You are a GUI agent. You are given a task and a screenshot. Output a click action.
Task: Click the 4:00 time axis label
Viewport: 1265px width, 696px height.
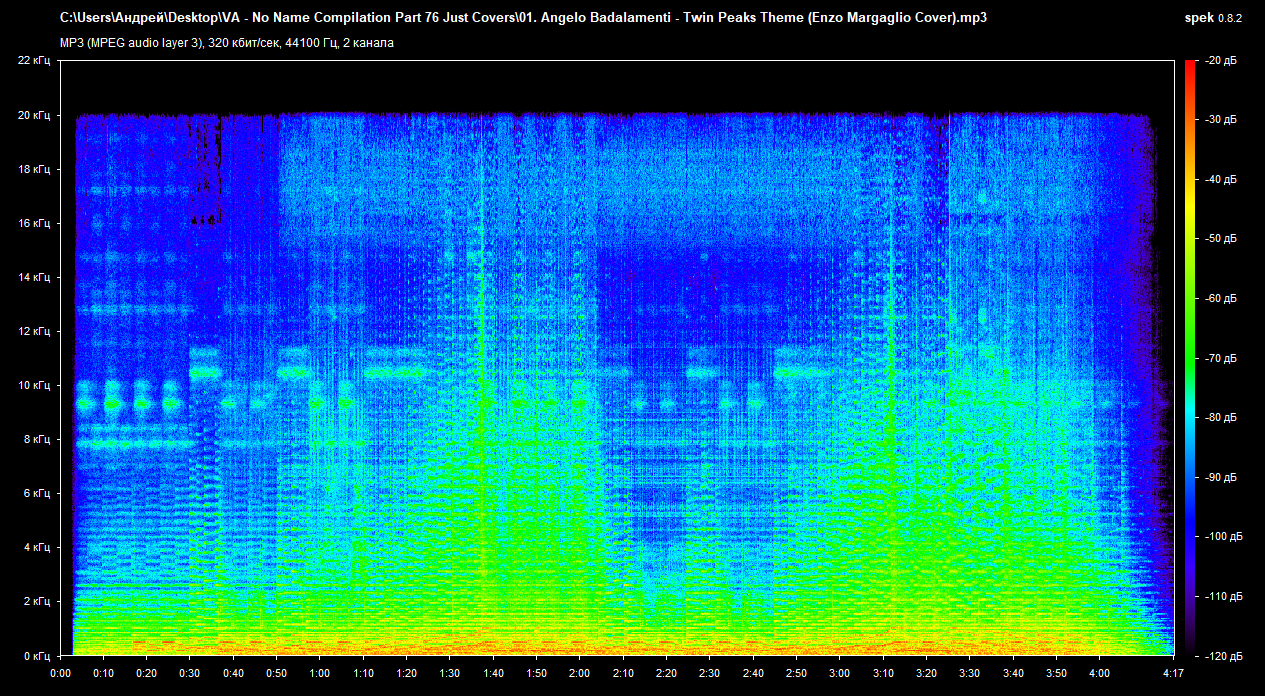(1099, 673)
